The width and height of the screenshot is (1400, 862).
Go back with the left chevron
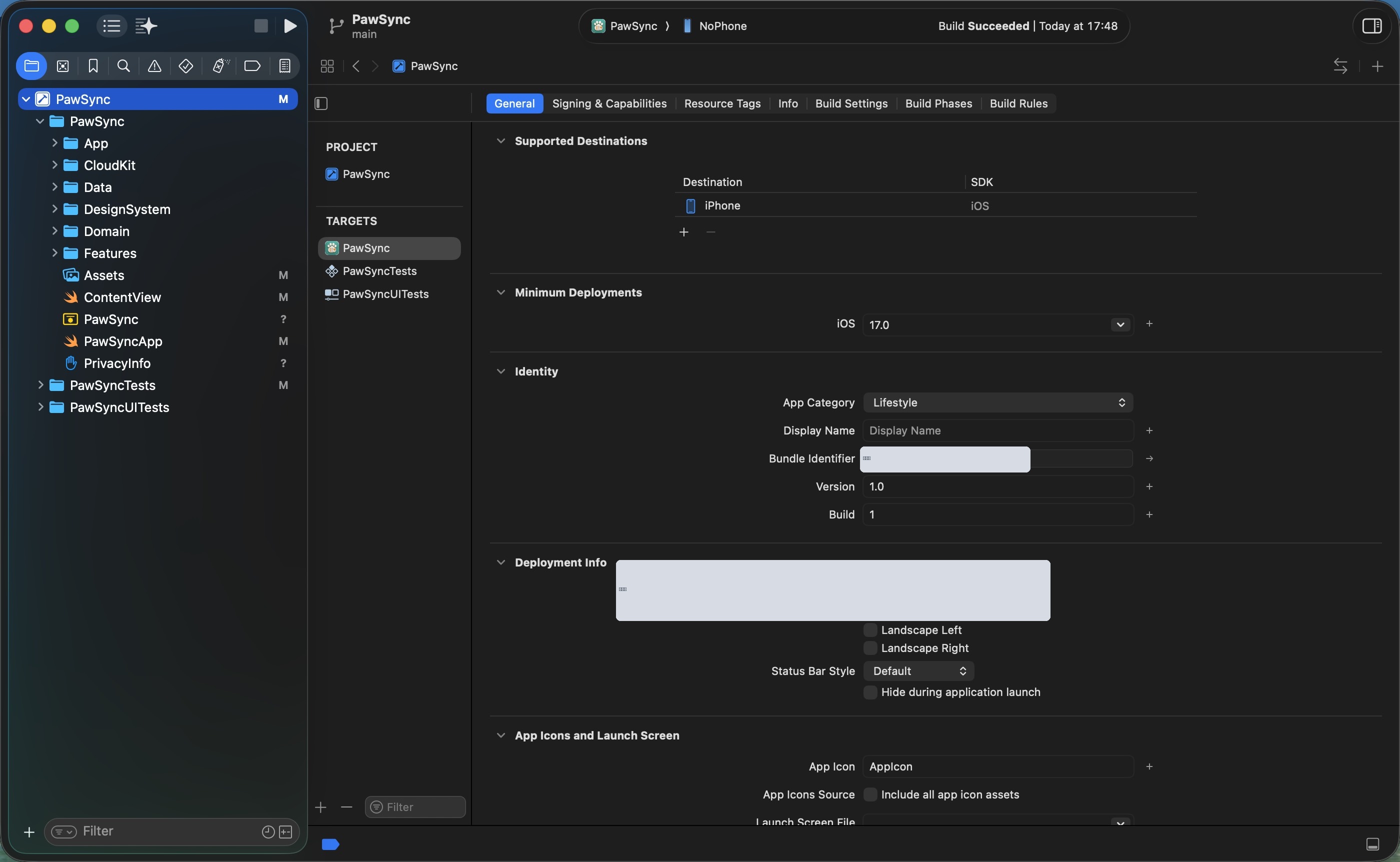tap(356, 66)
